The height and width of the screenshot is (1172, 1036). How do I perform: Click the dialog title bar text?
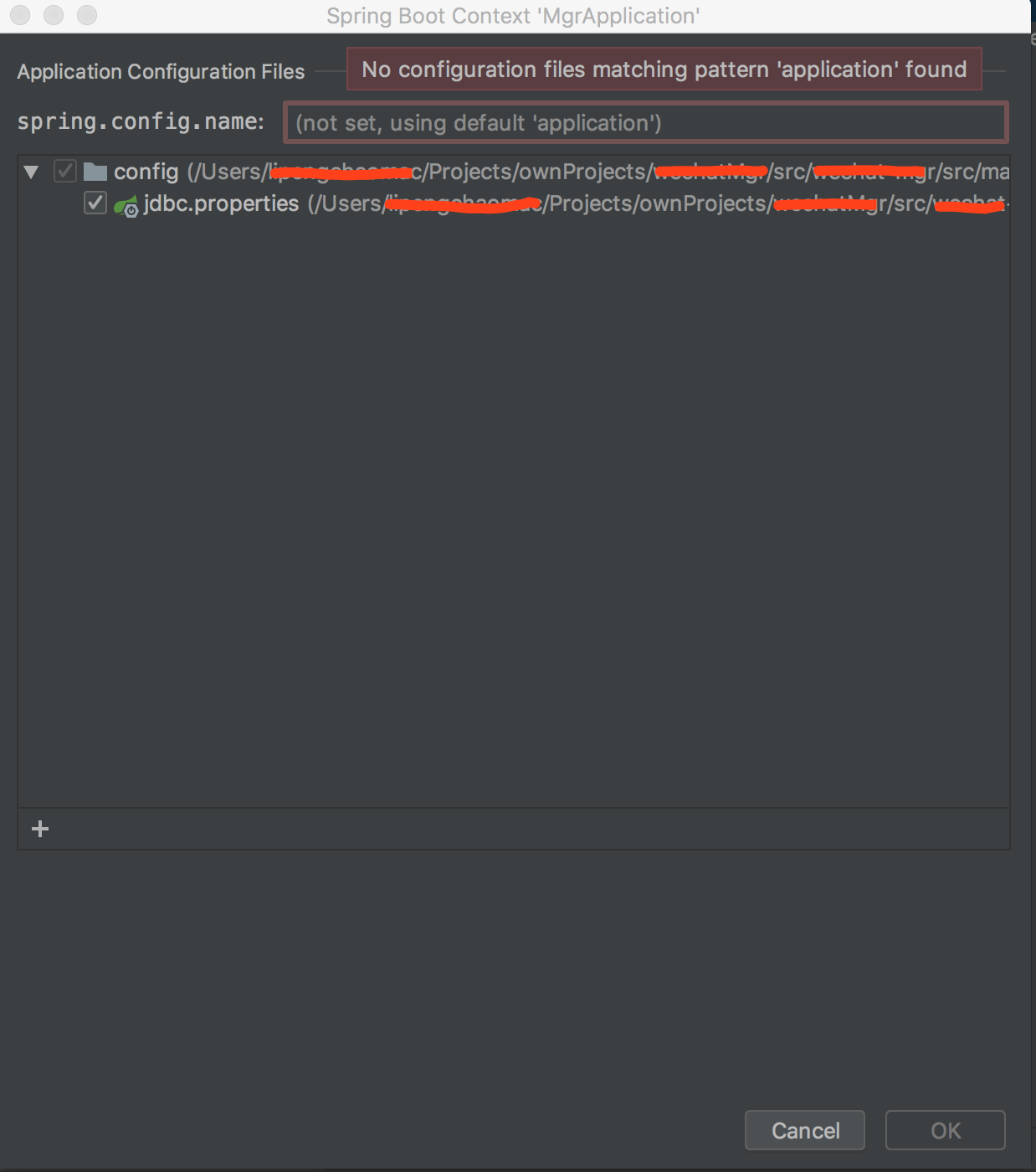(x=513, y=15)
